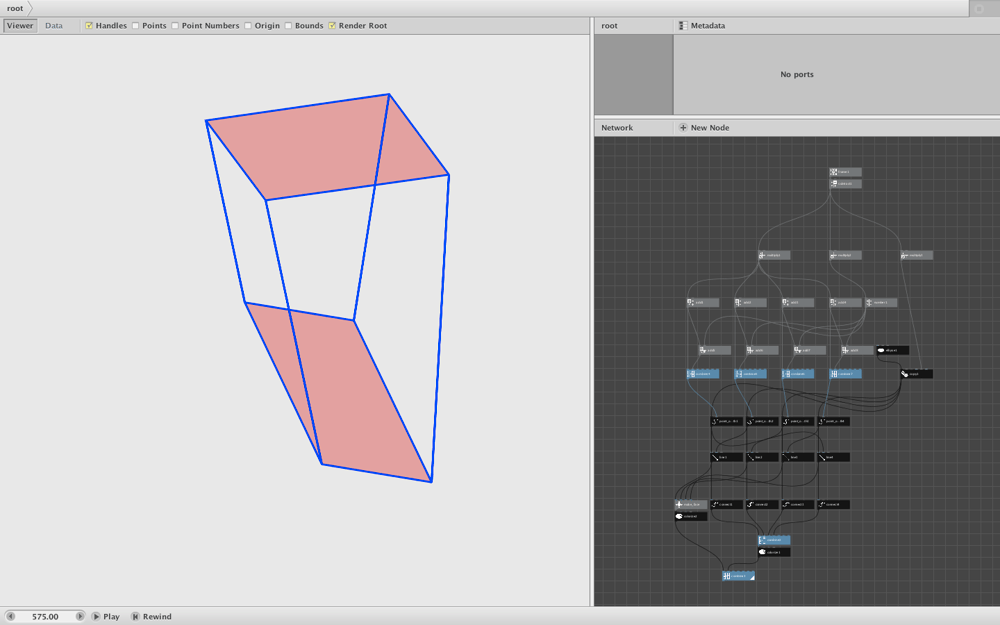The image size is (1000, 625).
Task: Select the frame1 node in the network
Action: click(x=846, y=172)
